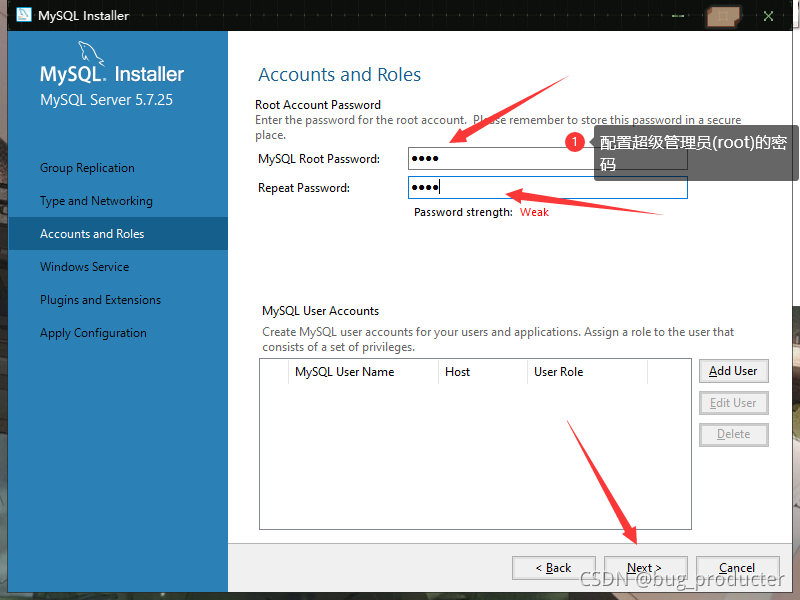Click the Host column header

[483, 372]
